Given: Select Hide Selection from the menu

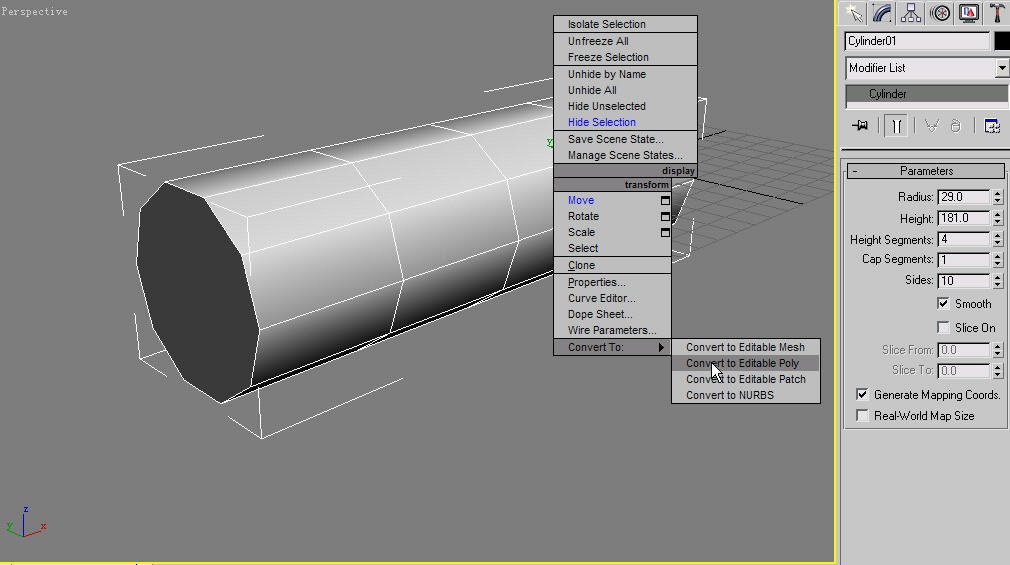Looking at the screenshot, I should tap(601, 122).
